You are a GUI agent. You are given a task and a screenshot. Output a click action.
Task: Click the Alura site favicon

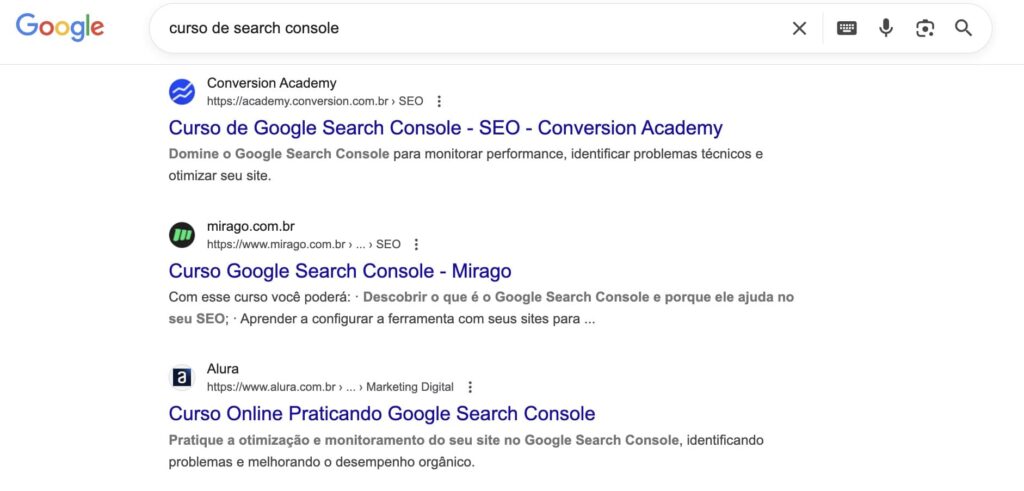182,377
